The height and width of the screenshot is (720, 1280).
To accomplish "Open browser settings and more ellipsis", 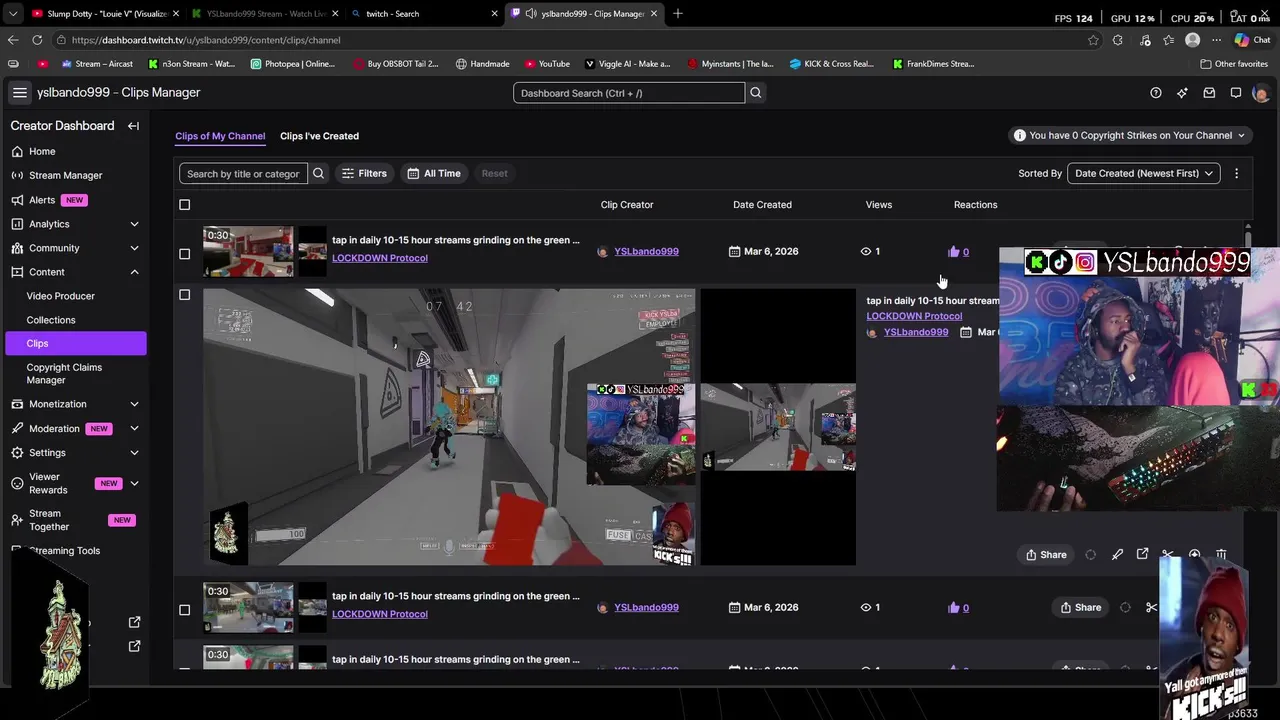I will (1216, 40).
